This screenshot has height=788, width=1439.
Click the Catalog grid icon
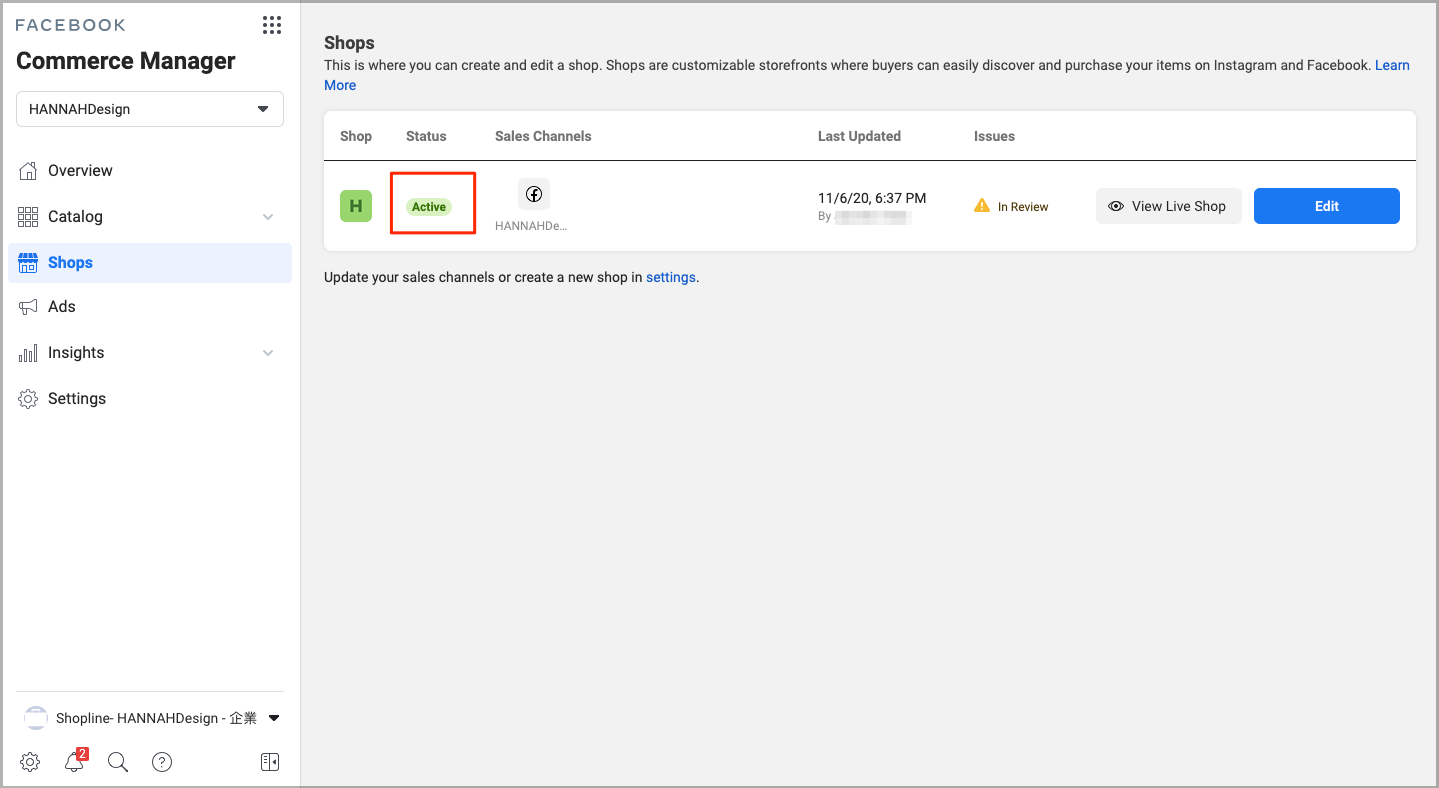[x=28, y=217]
